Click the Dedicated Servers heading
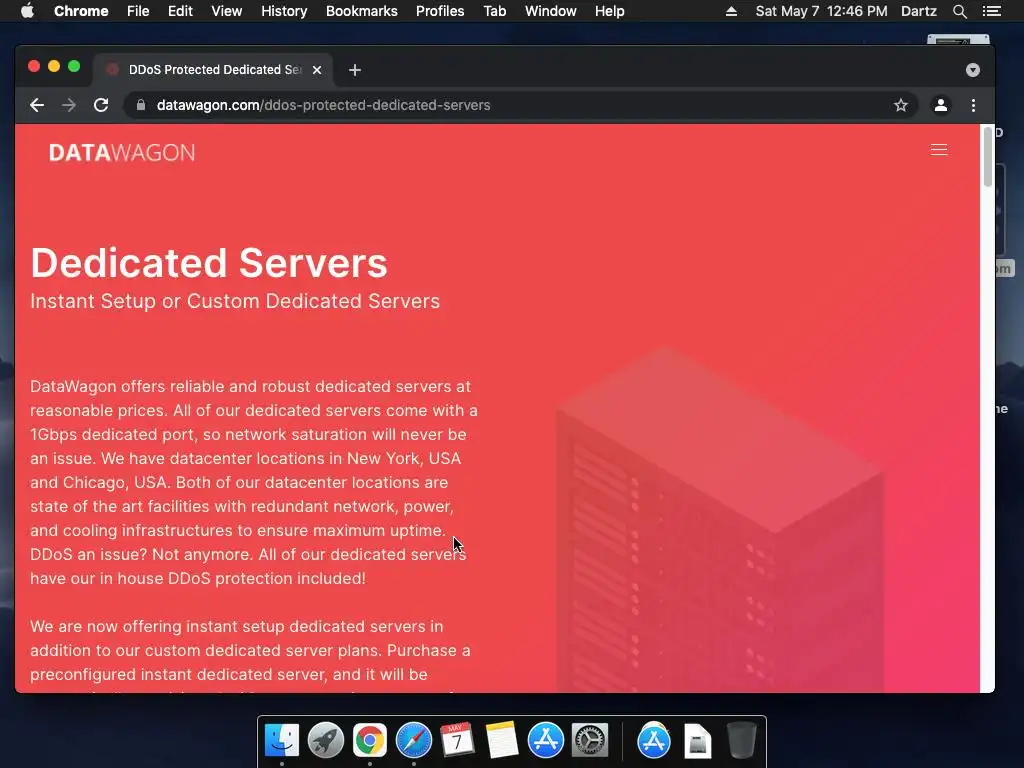 tap(209, 263)
